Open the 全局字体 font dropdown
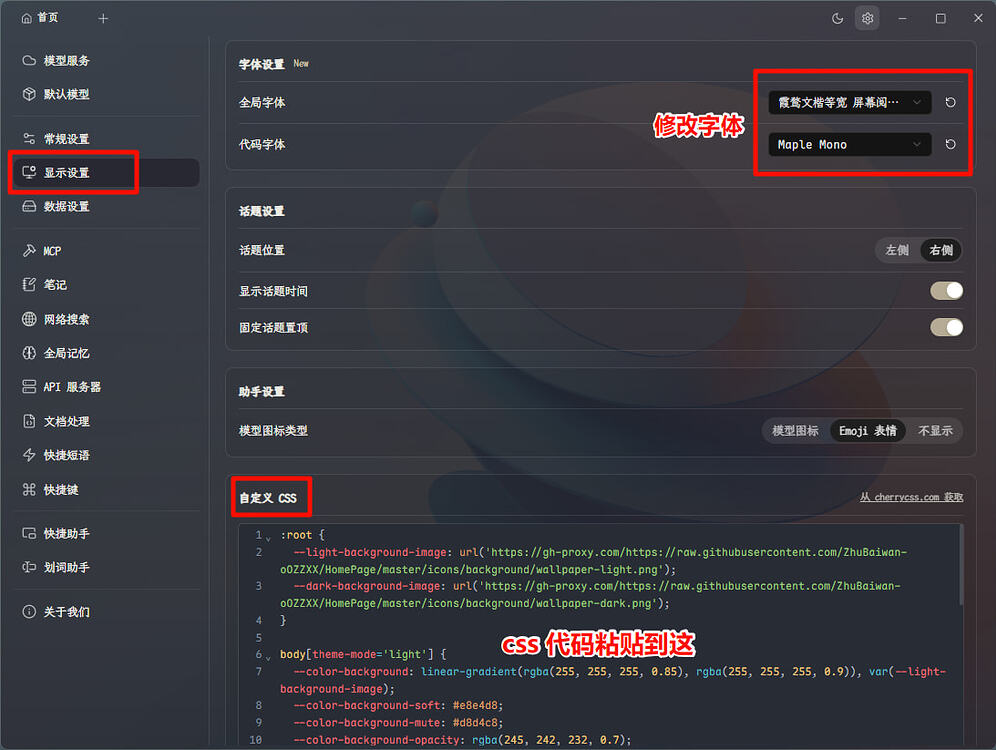 (850, 102)
